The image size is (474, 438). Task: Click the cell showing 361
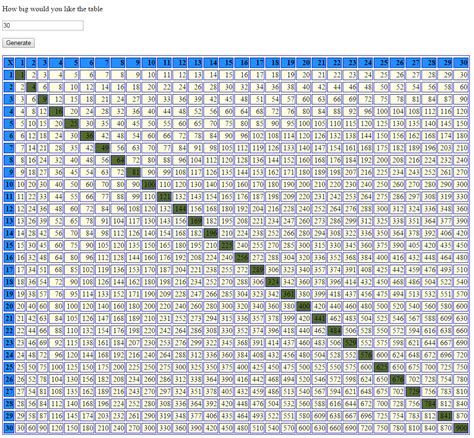point(288,294)
